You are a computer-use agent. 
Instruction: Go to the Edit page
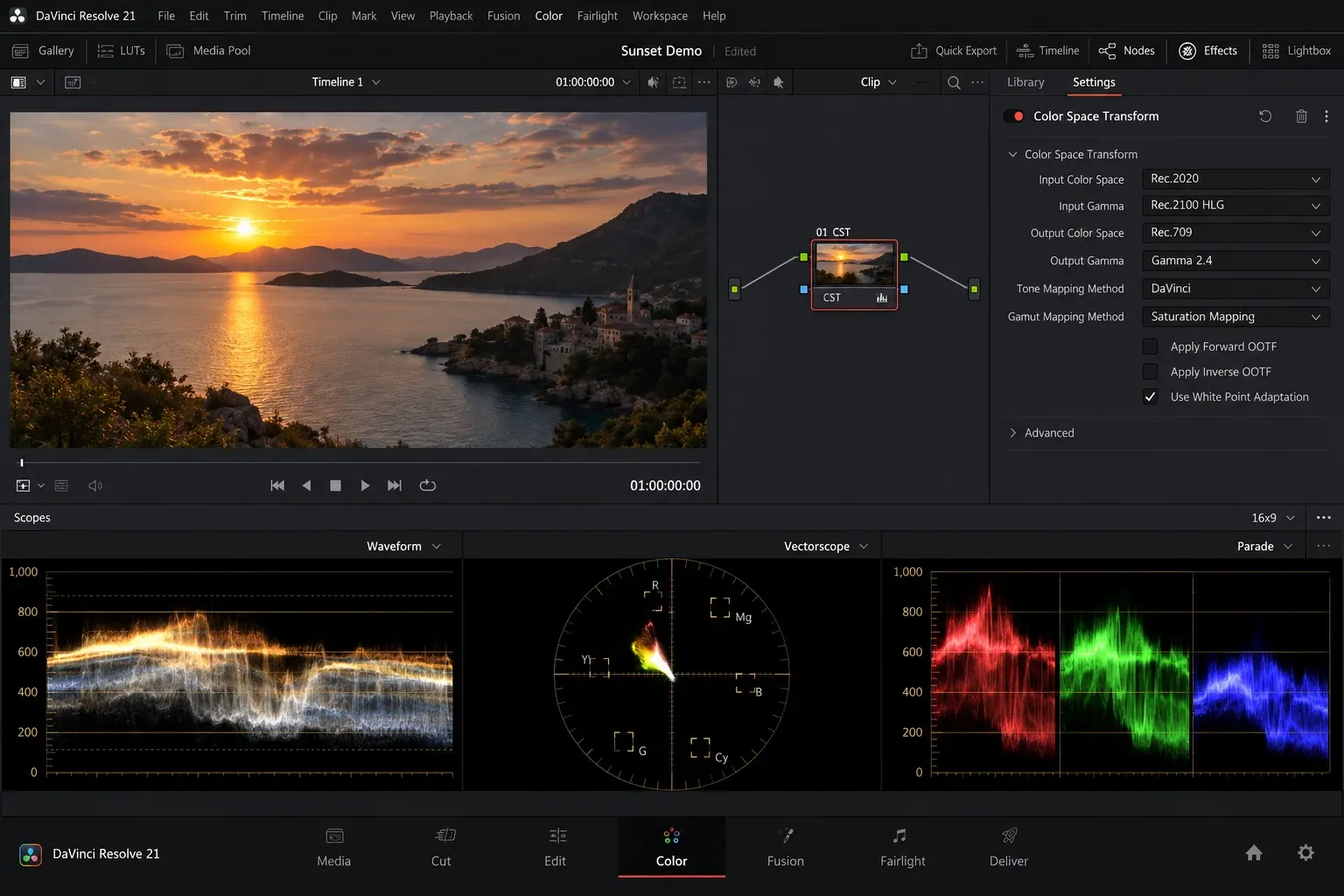click(555, 848)
